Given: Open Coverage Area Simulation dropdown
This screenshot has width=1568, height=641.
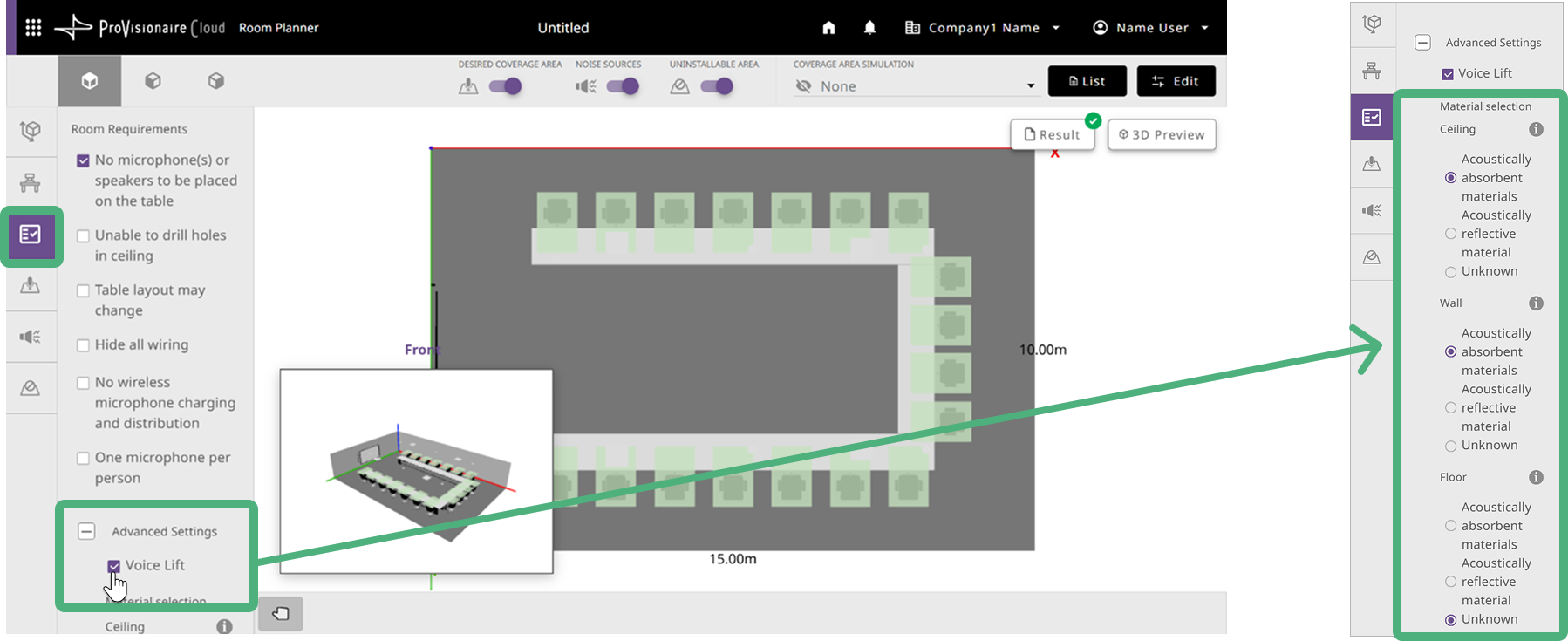Looking at the screenshot, I should 914,86.
